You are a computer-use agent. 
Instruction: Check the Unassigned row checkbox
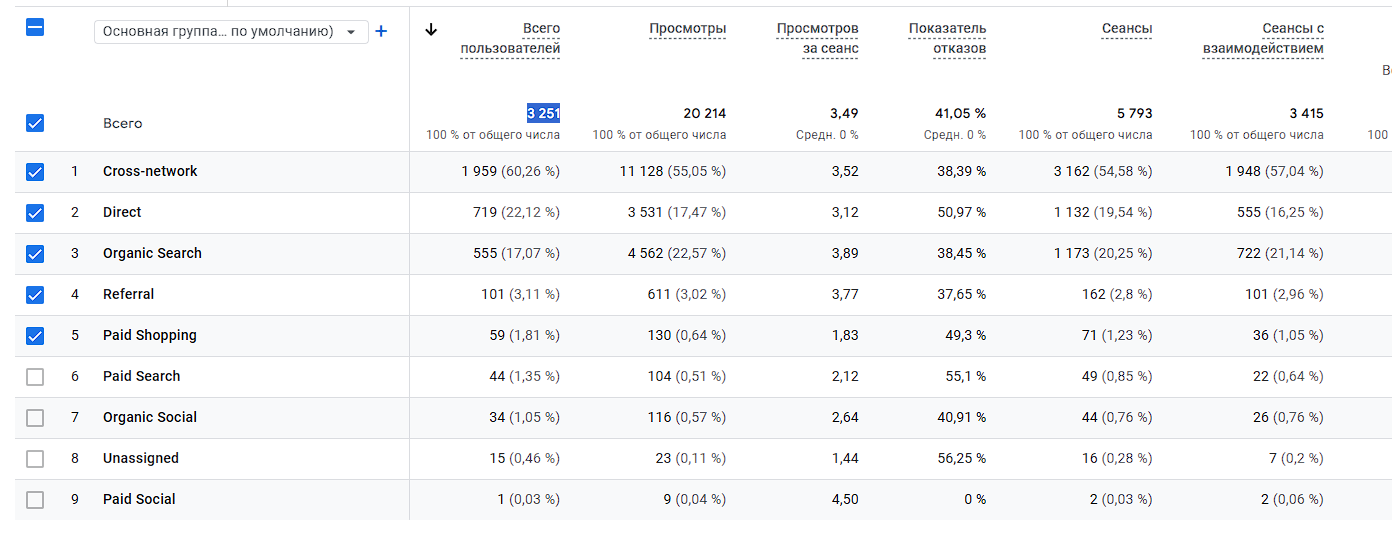[x=35, y=459]
